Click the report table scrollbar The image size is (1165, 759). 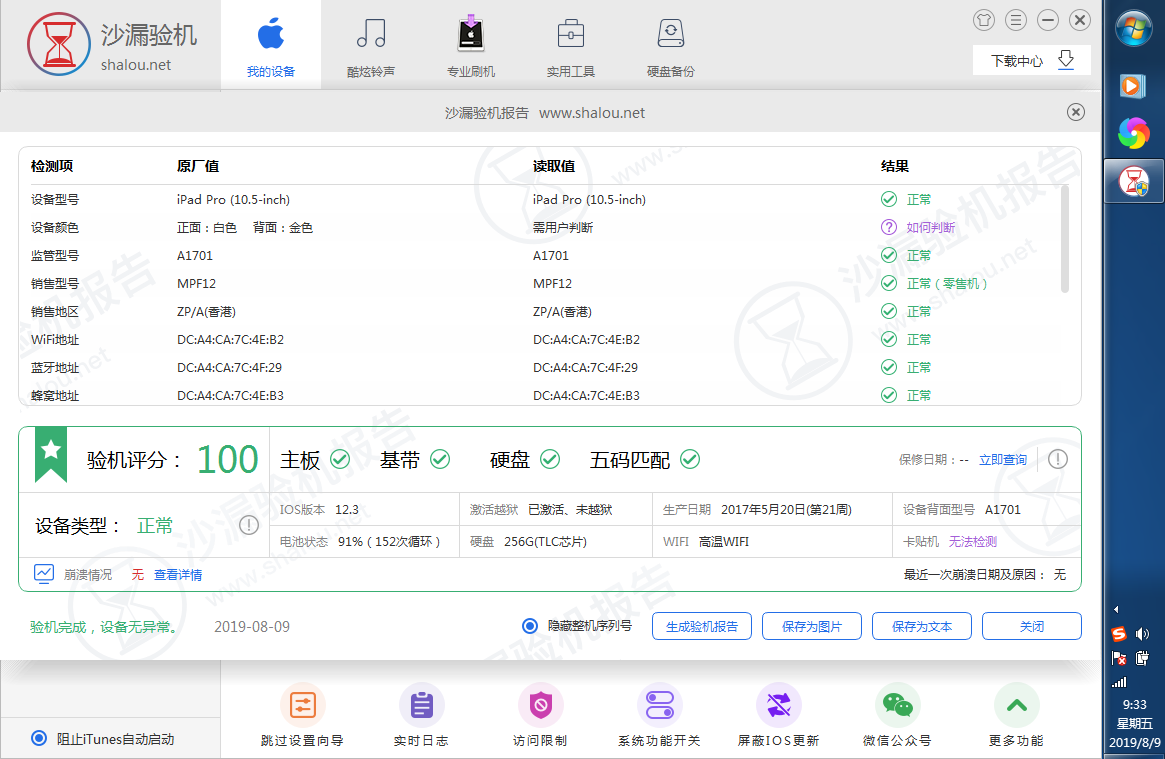point(1065,239)
